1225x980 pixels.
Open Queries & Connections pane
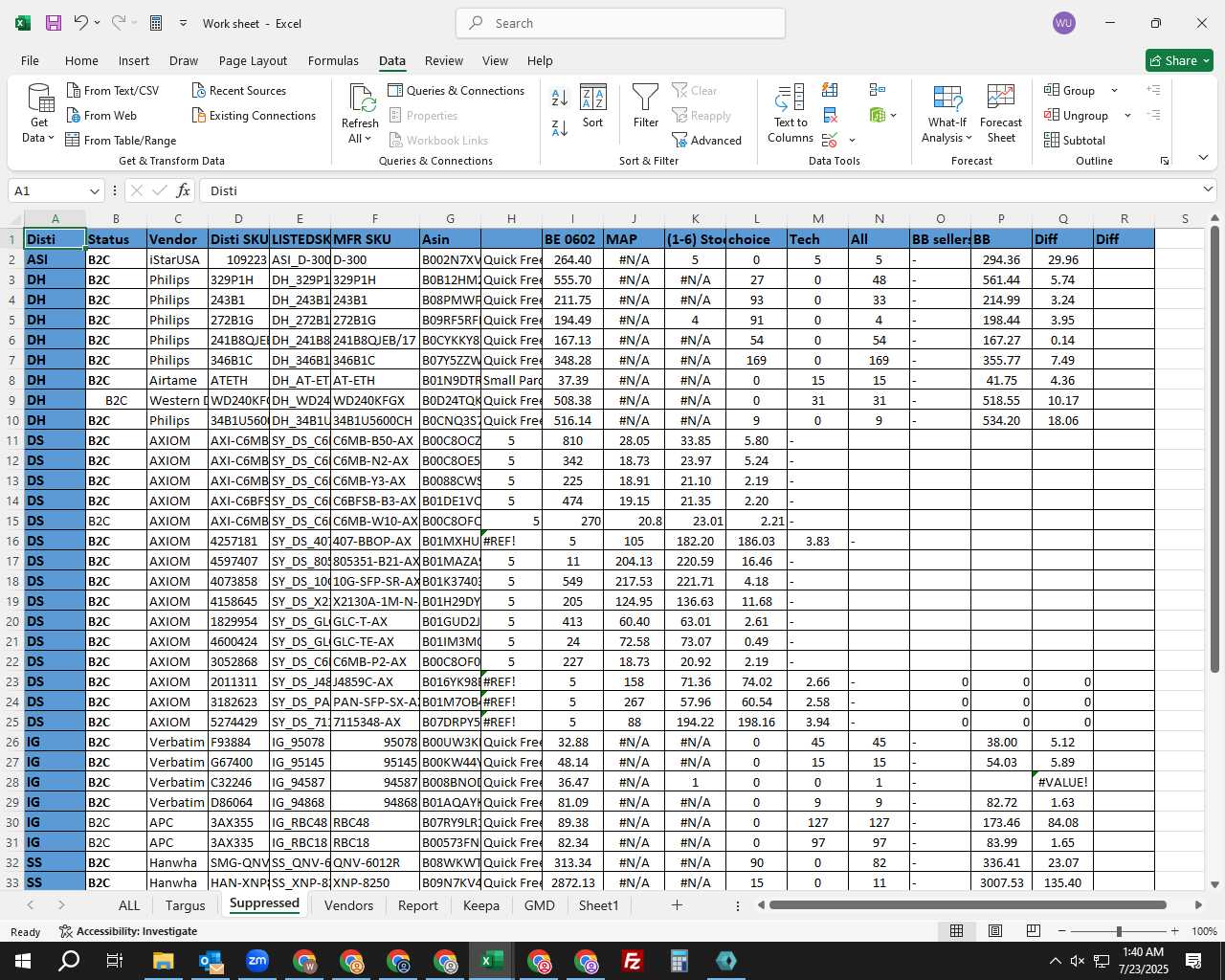click(x=457, y=90)
